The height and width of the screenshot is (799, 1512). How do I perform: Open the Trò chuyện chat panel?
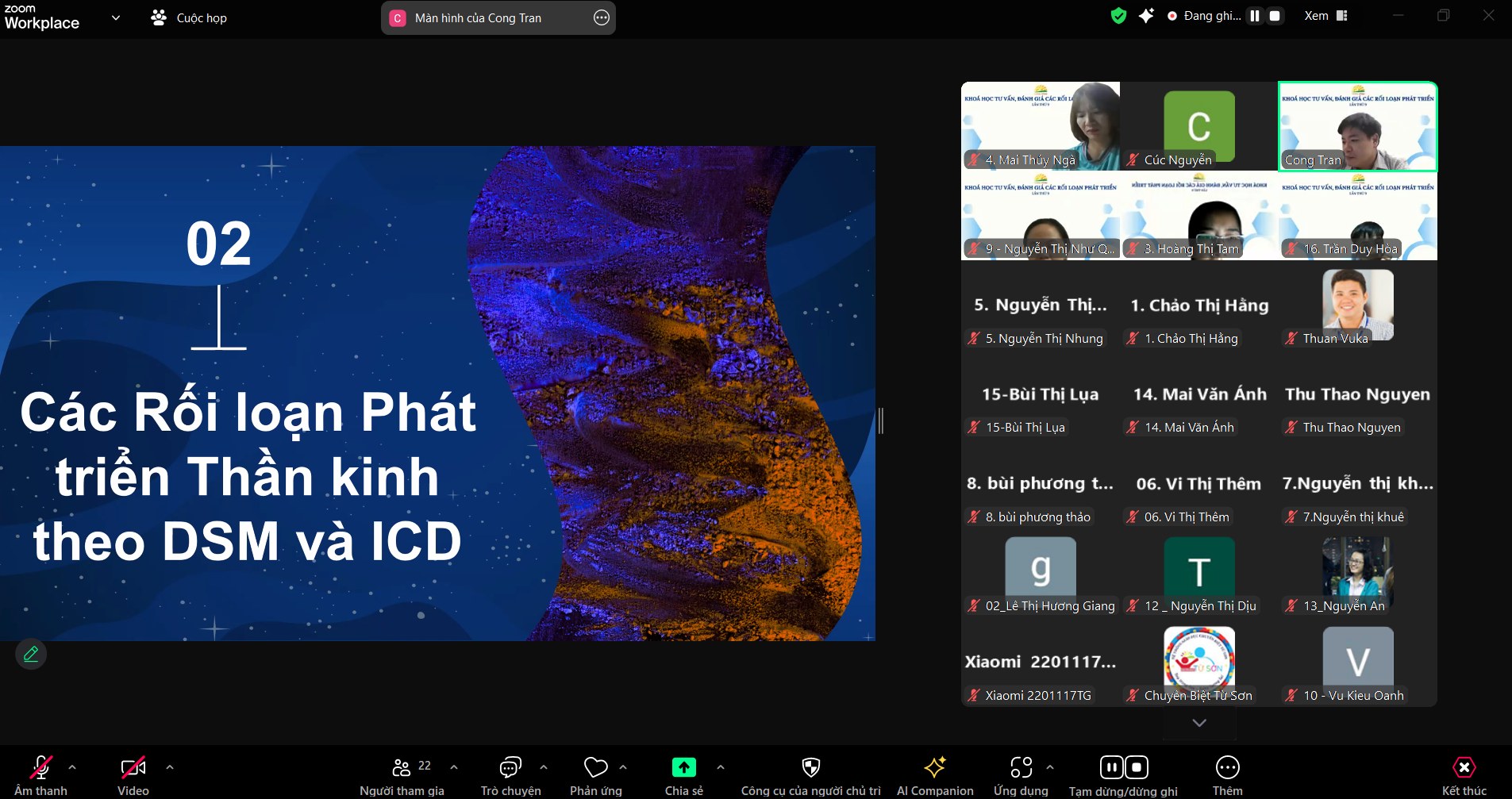[x=510, y=768]
